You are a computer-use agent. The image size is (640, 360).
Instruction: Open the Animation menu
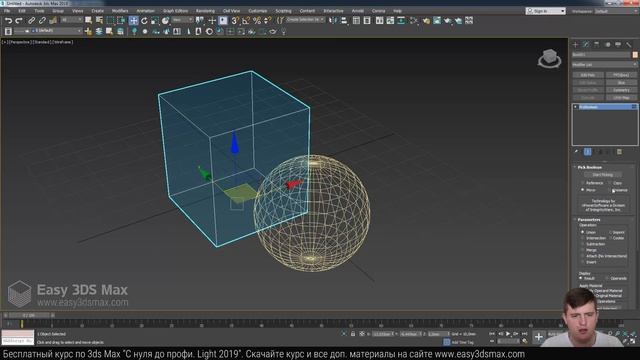click(145, 11)
